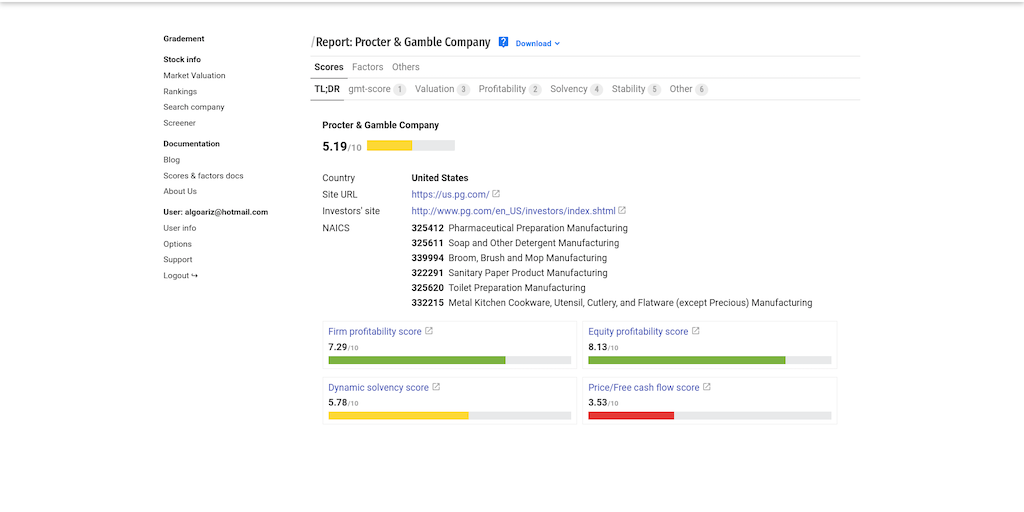
Task: Switch to the Factors tab
Action: pyautogui.click(x=367, y=67)
